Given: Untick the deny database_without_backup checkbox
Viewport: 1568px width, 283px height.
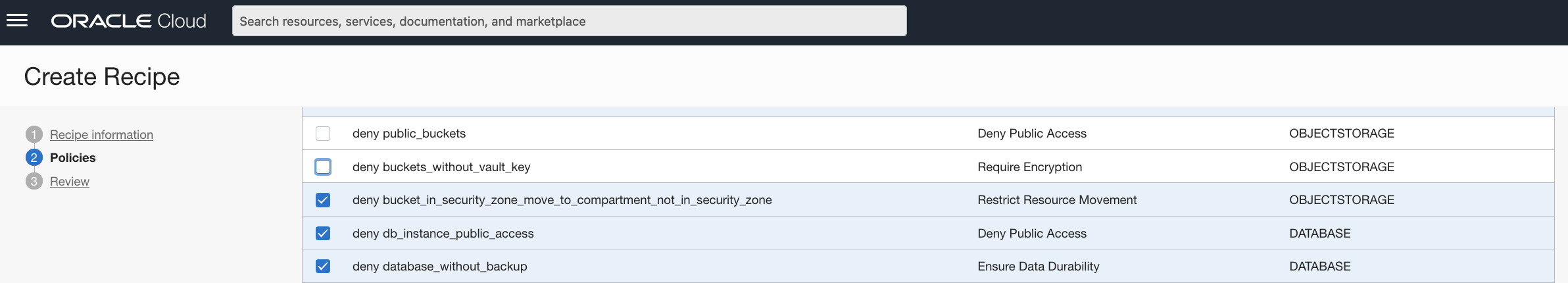Looking at the screenshot, I should [x=323, y=267].
